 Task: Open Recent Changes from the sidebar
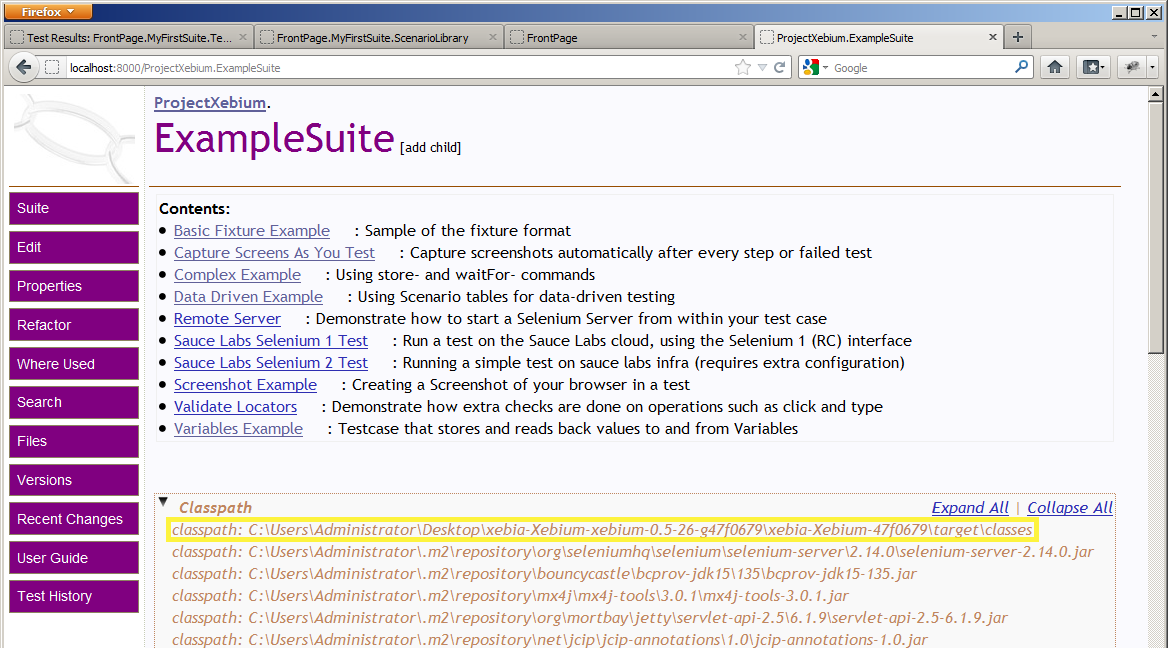coord(74,519)
